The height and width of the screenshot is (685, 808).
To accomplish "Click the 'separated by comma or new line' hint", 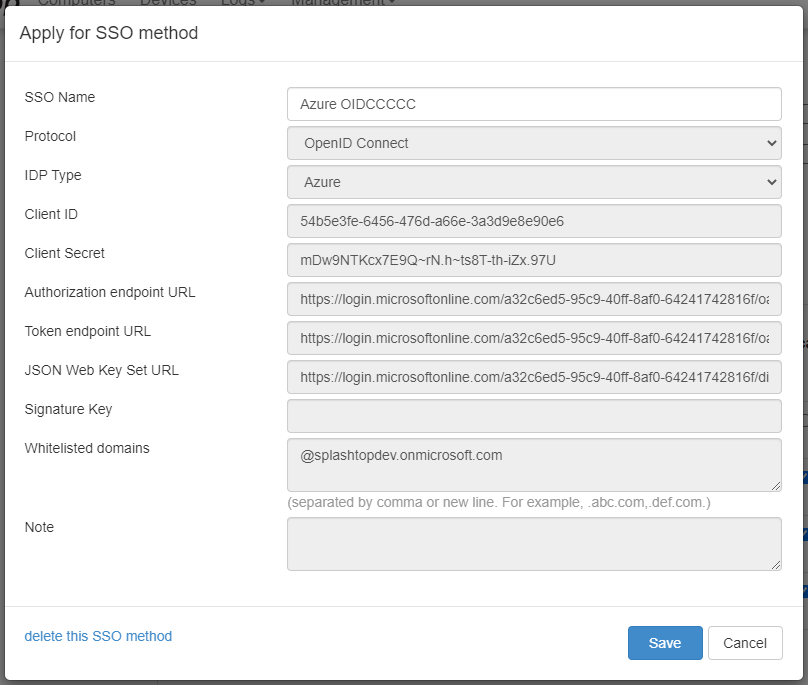I will coord(499,502).
